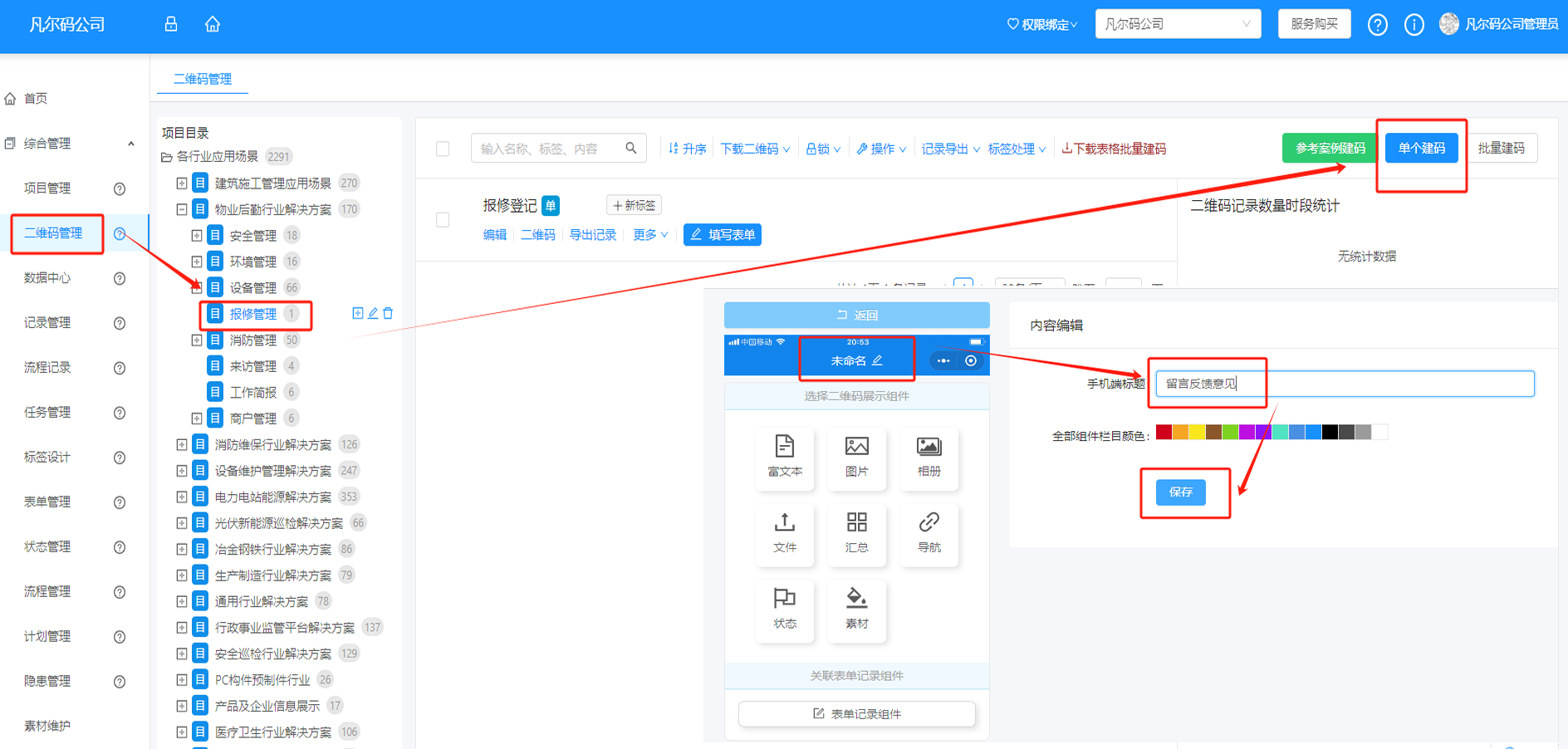Switch to the 二维码管理 tab
Image resolution: width=1568 pixels, height=749 pixels.
pos(203,79)
